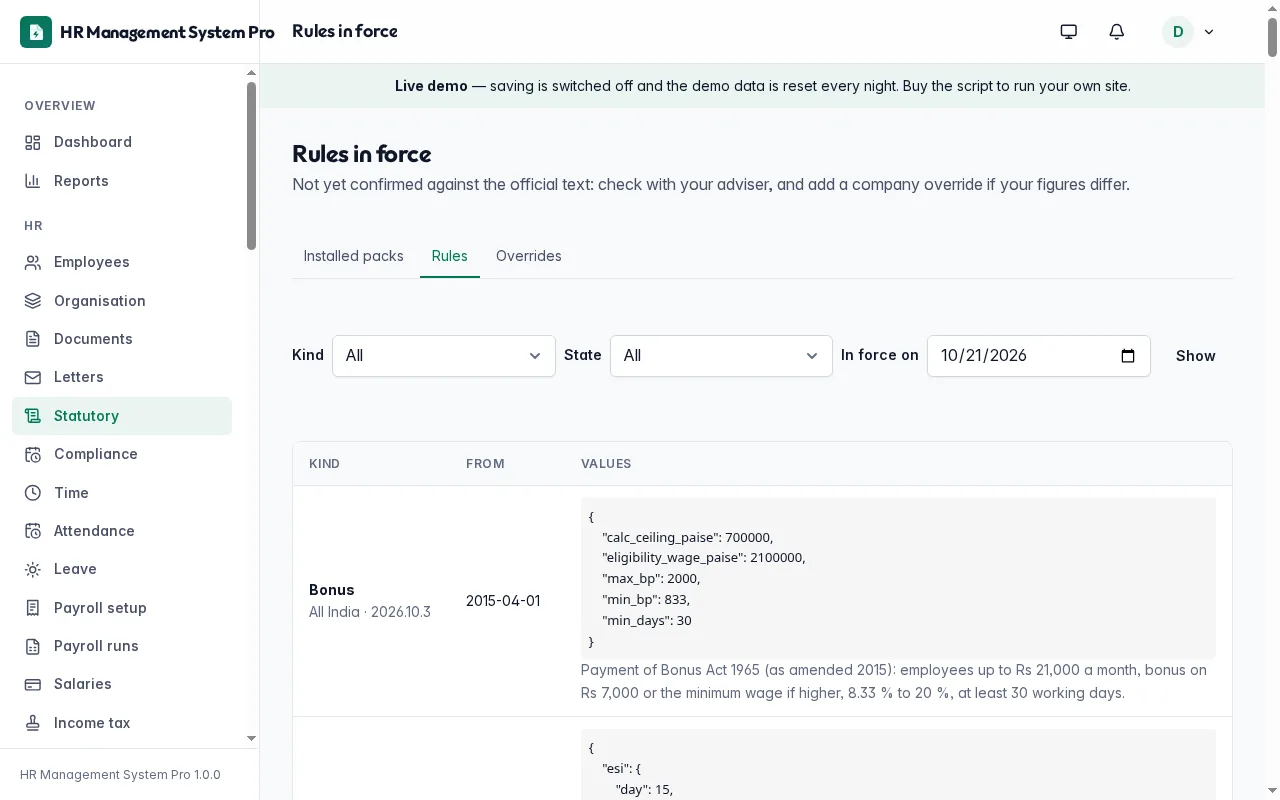This screenshot has height=800, width=1280.
Task: Click the Live demo banner text
Action: (x=763, y=86)
